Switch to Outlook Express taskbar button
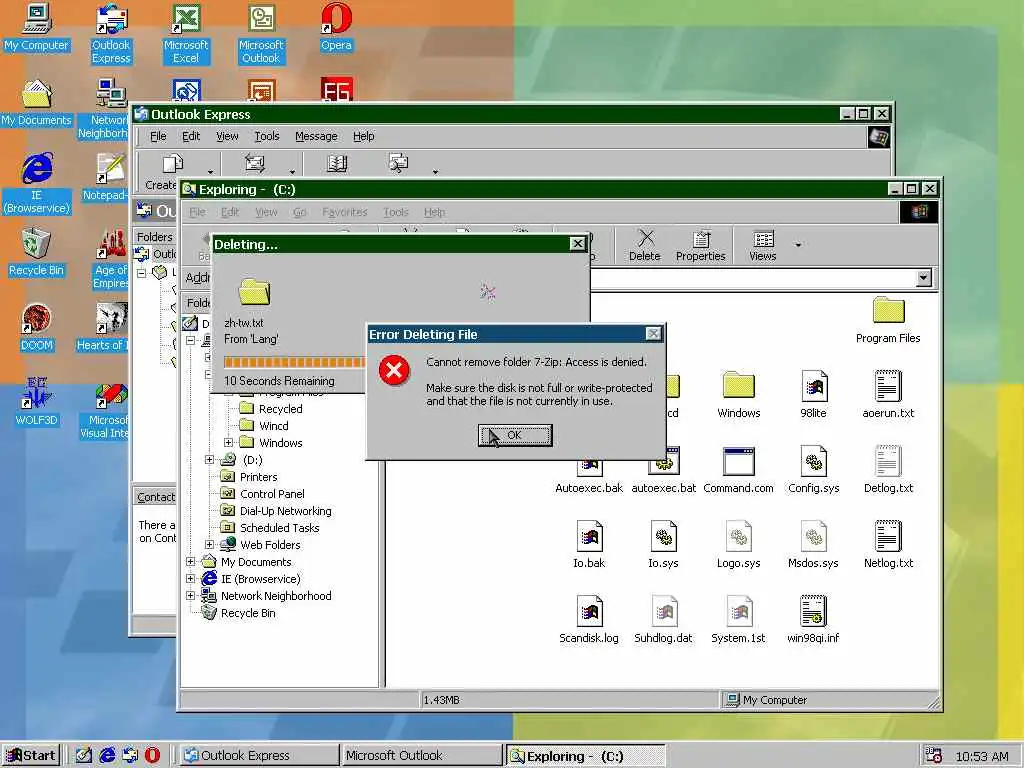The width and height of the screenshot is (1024, 768). pyautogui.click(x=259, y=755)
